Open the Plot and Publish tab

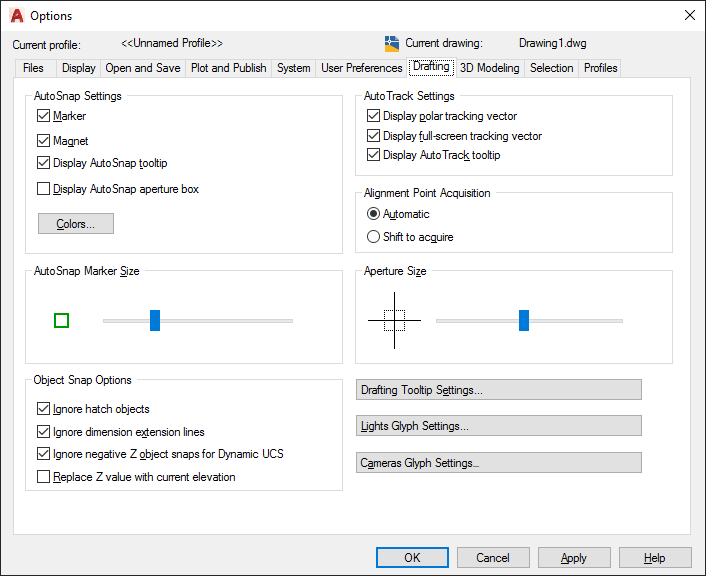pos(228,68)
